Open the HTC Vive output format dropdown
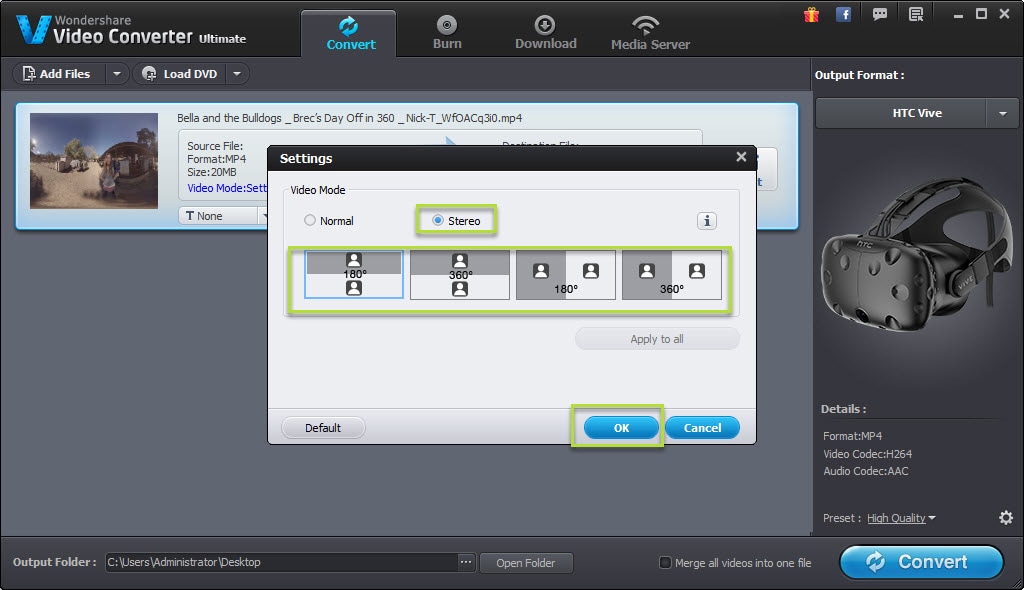 pyautogui.click(x=1002, y=113)
